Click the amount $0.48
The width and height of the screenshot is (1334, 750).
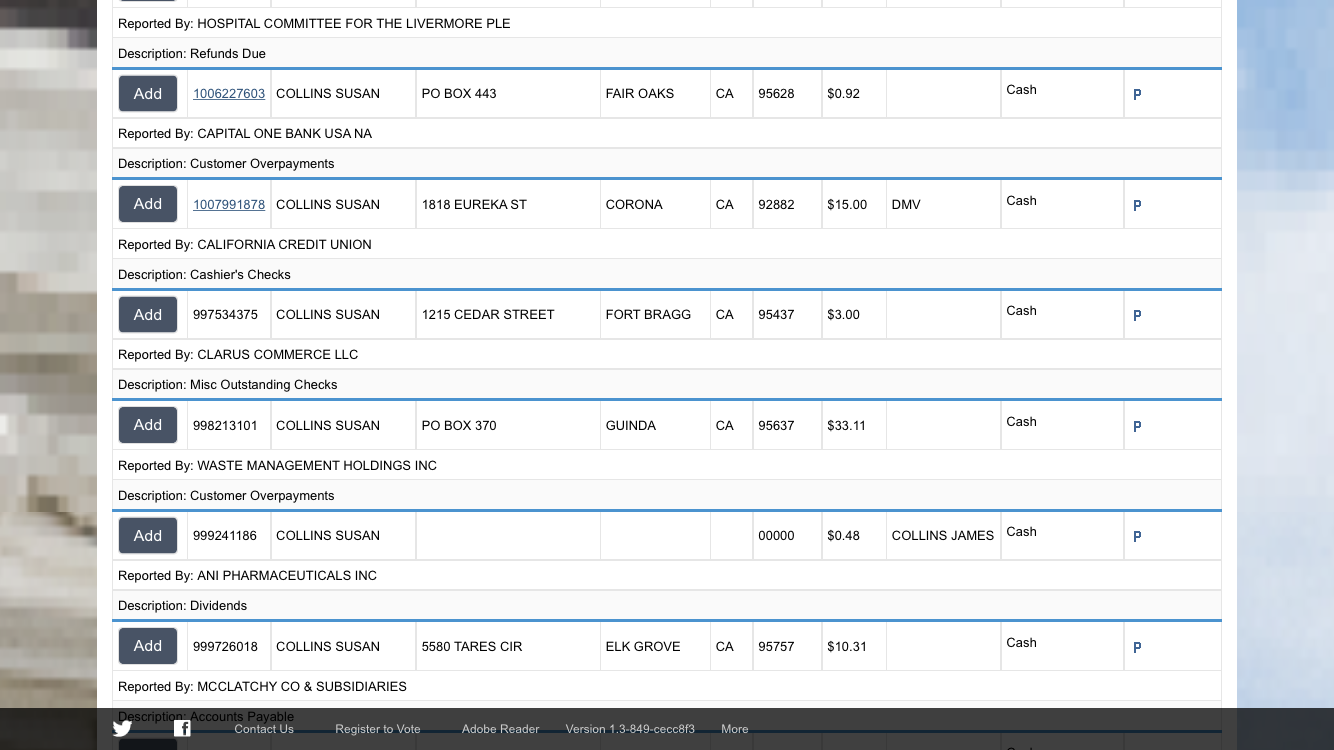[843, 536]
